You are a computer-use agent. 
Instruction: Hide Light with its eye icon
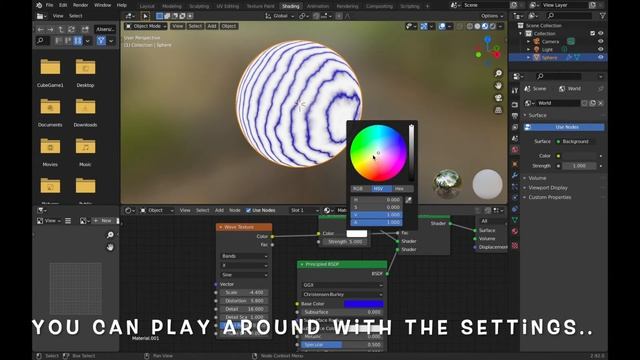[x=600, y=49]
